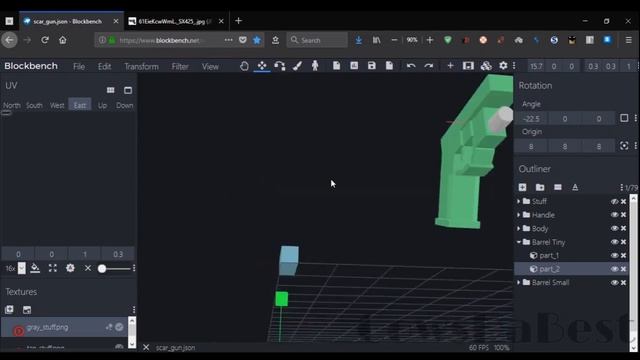Click the UV fill bucket icon

click(35, 268)
